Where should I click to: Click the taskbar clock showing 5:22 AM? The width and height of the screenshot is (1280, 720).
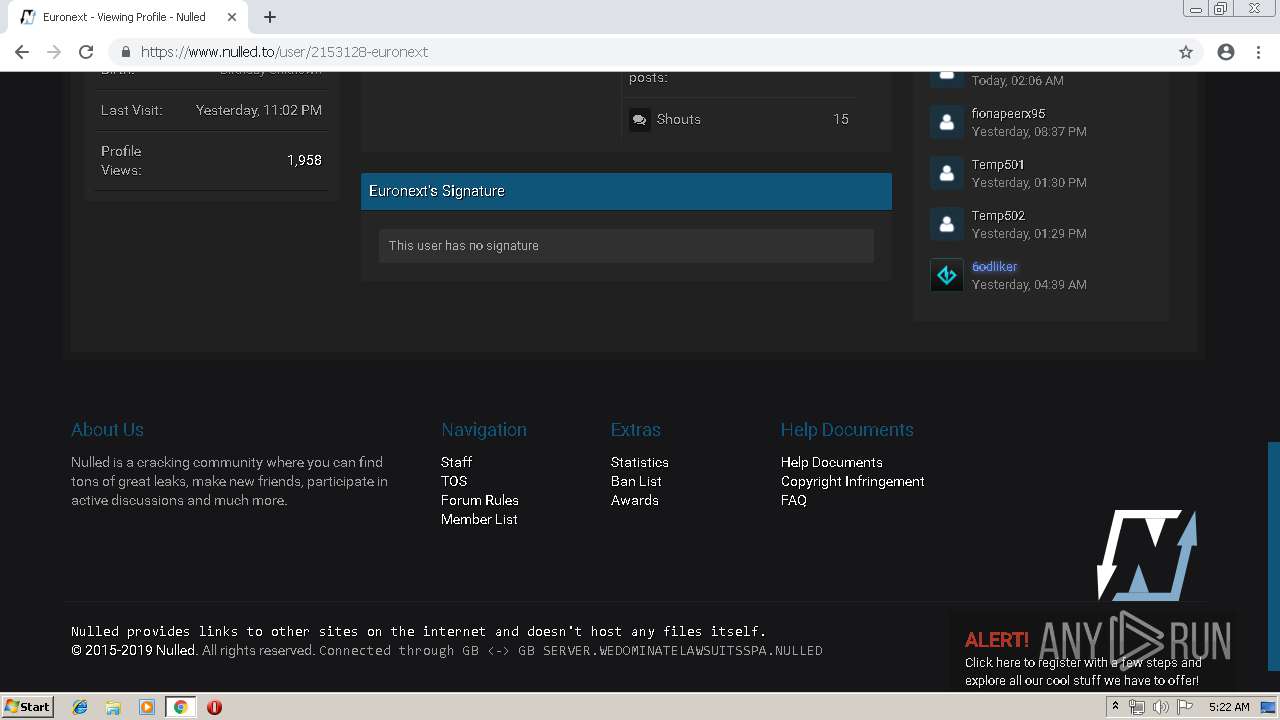click(x=1229, y=707)
